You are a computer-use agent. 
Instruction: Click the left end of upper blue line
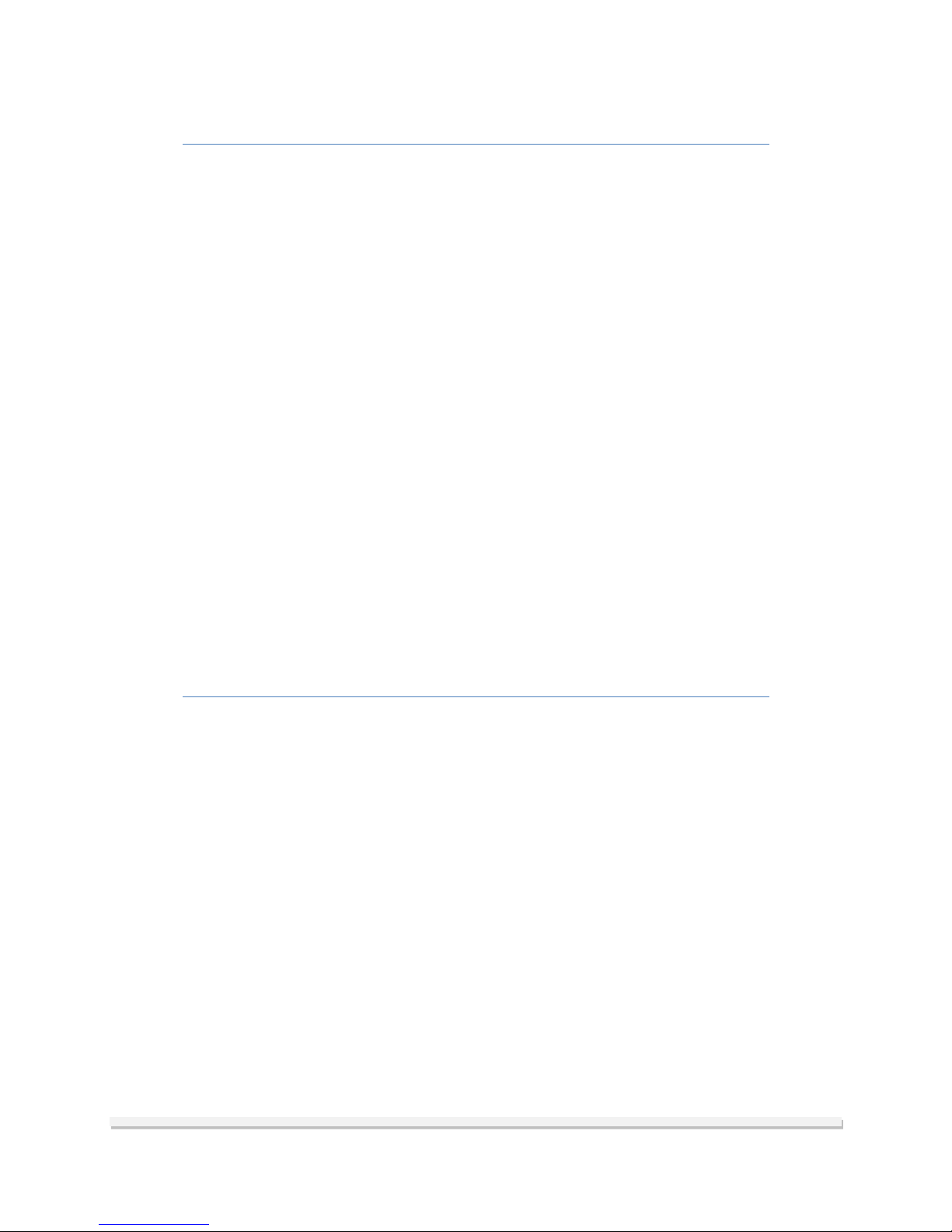(x=185, y=144)
